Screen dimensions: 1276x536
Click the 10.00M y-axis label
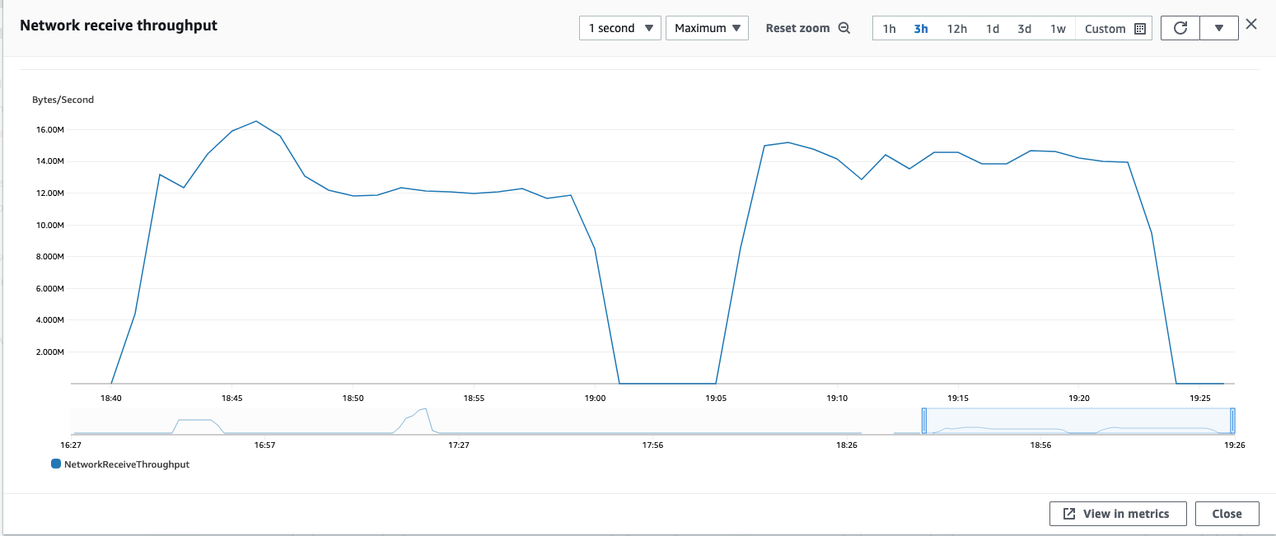click(48, 225)
